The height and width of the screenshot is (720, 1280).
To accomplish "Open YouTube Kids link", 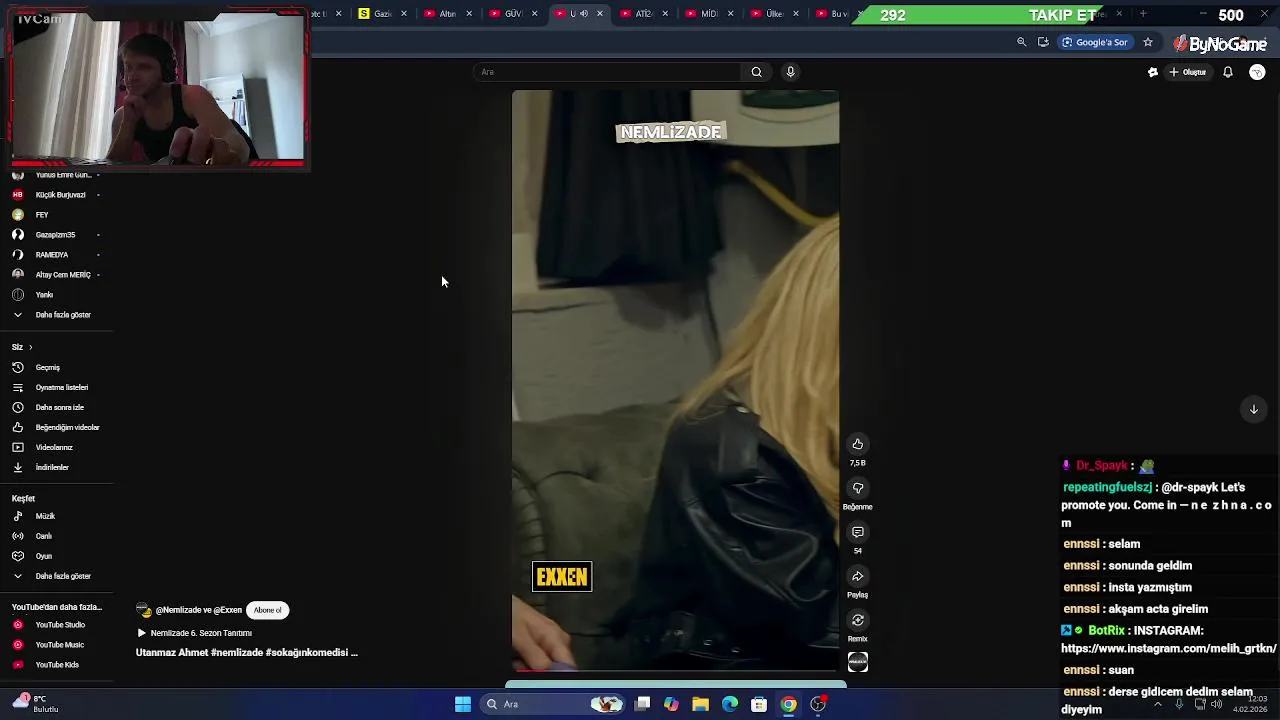I will pyautogui.click(x=57, y=665).
